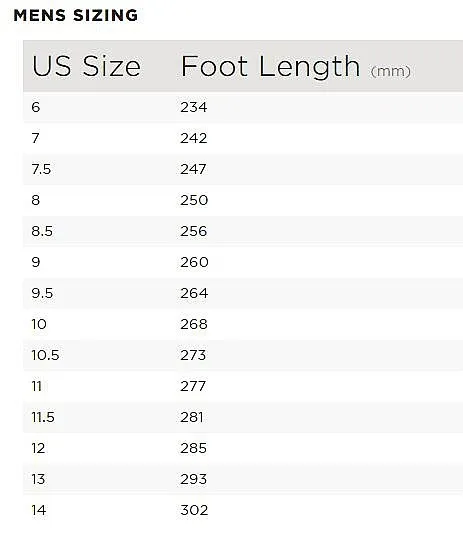The width and height of the screenshot is (463, 535).
Task: Click the 302 foot length value
Action: point(194,511)
